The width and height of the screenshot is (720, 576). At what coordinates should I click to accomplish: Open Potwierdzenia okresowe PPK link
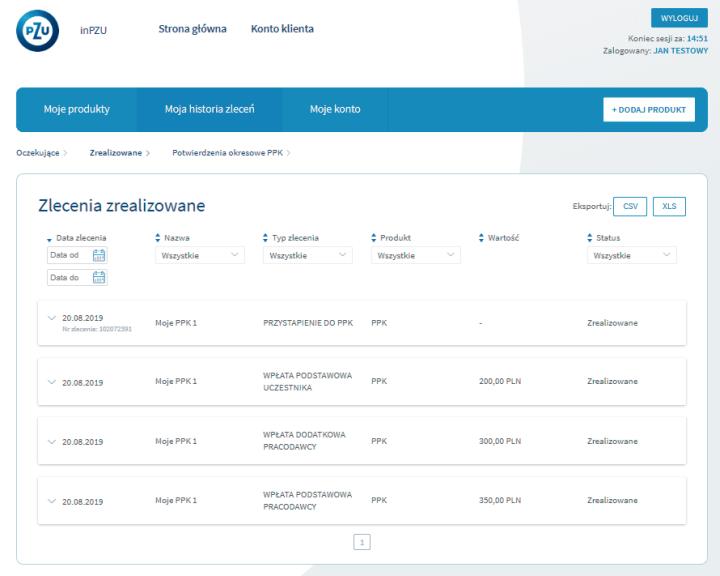tap(229, 152)
